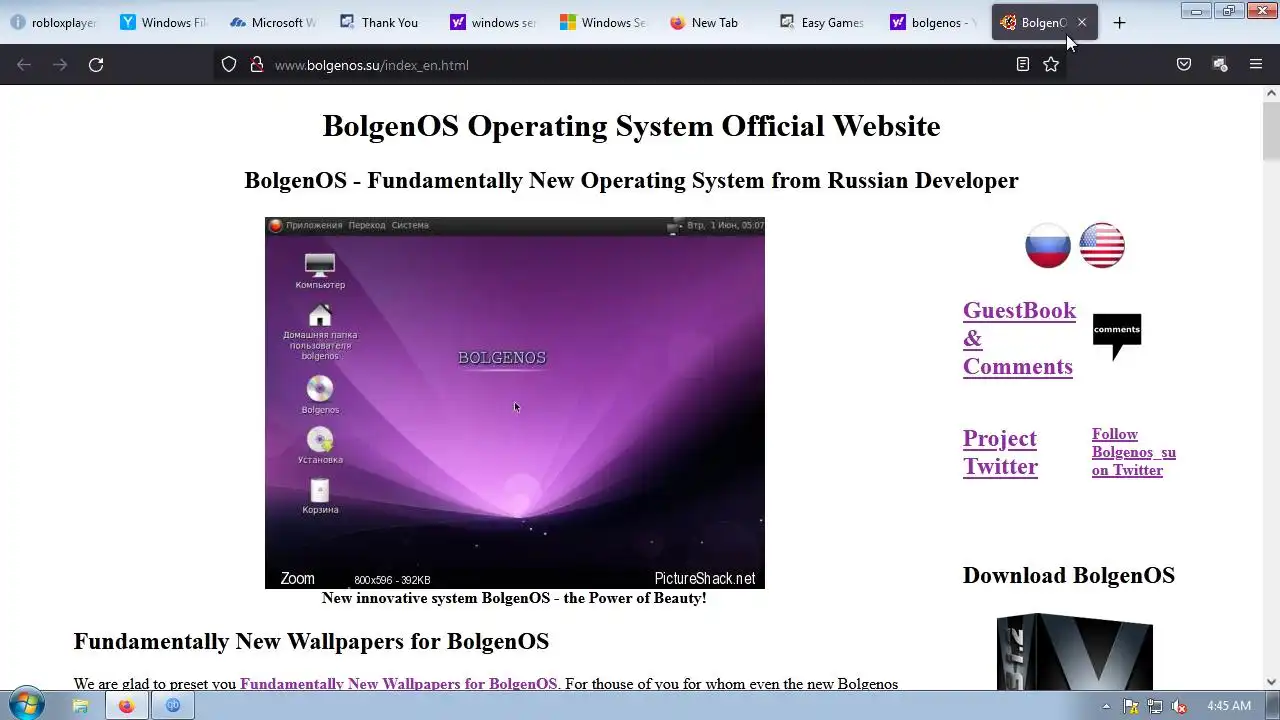This screenshot has height=720, width=1280.
Task: Click the BolgenOS desktop screenshot image
Action: coord(515,402)
